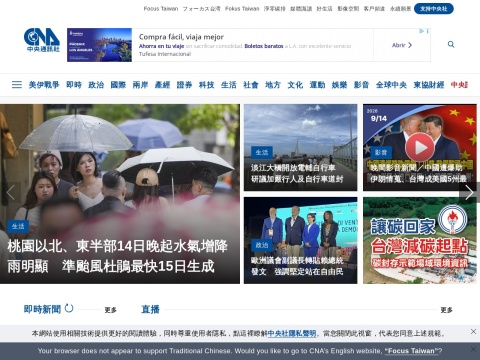
Task: Go to the 證券 menu
Action: tap(184, 85)
